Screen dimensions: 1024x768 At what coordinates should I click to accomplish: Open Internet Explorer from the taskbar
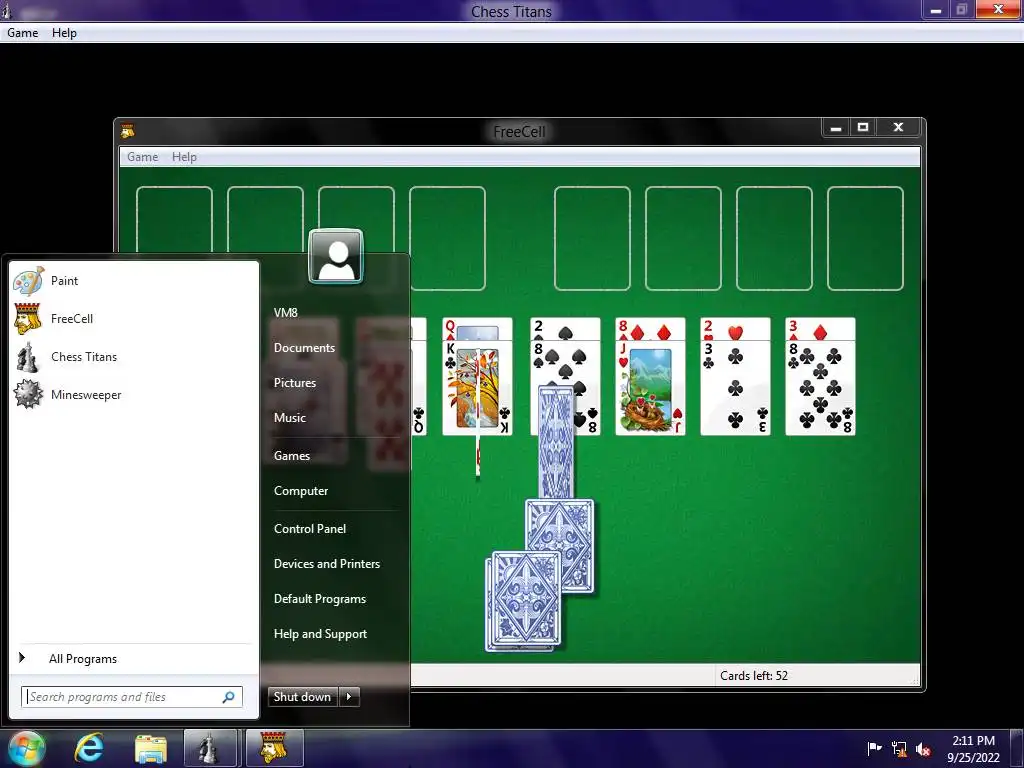coord(89,748)
